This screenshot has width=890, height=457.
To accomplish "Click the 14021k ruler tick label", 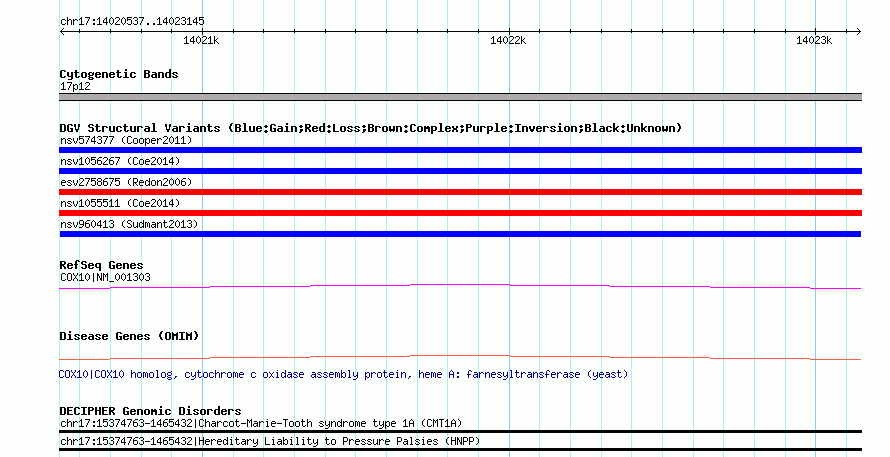I will tap(201, 40).
